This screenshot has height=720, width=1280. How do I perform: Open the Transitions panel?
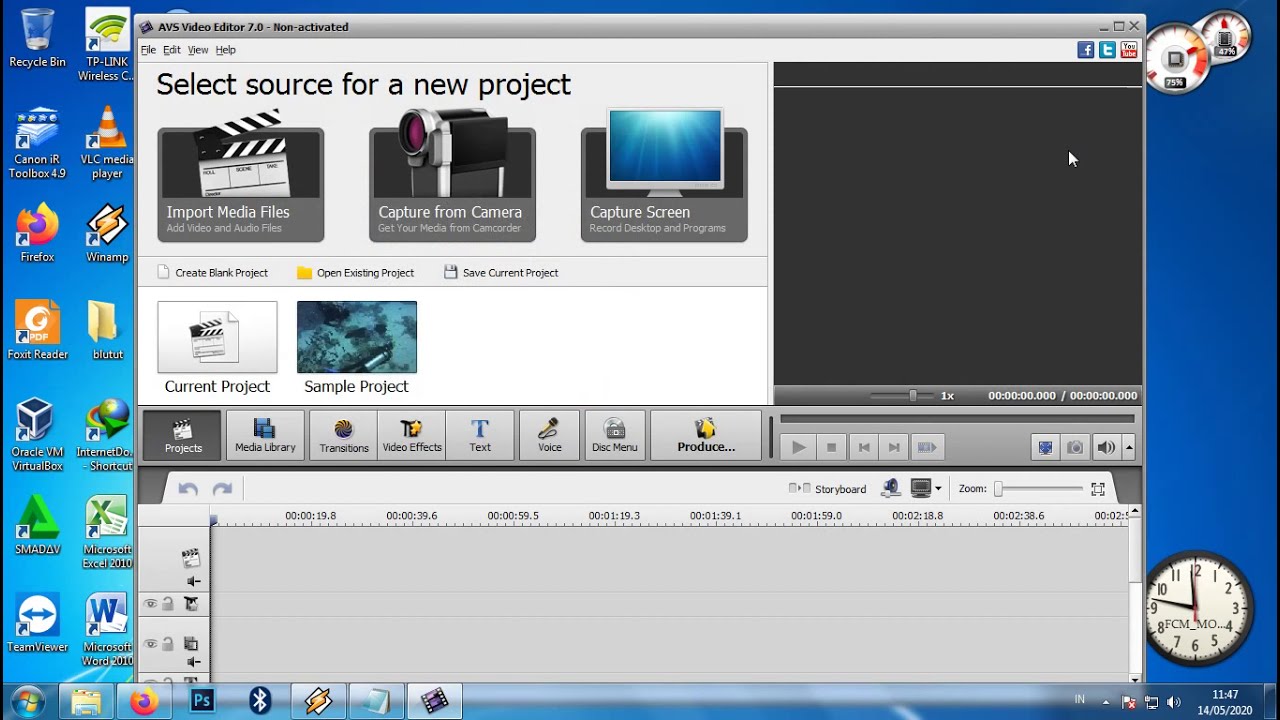point(344,435)
